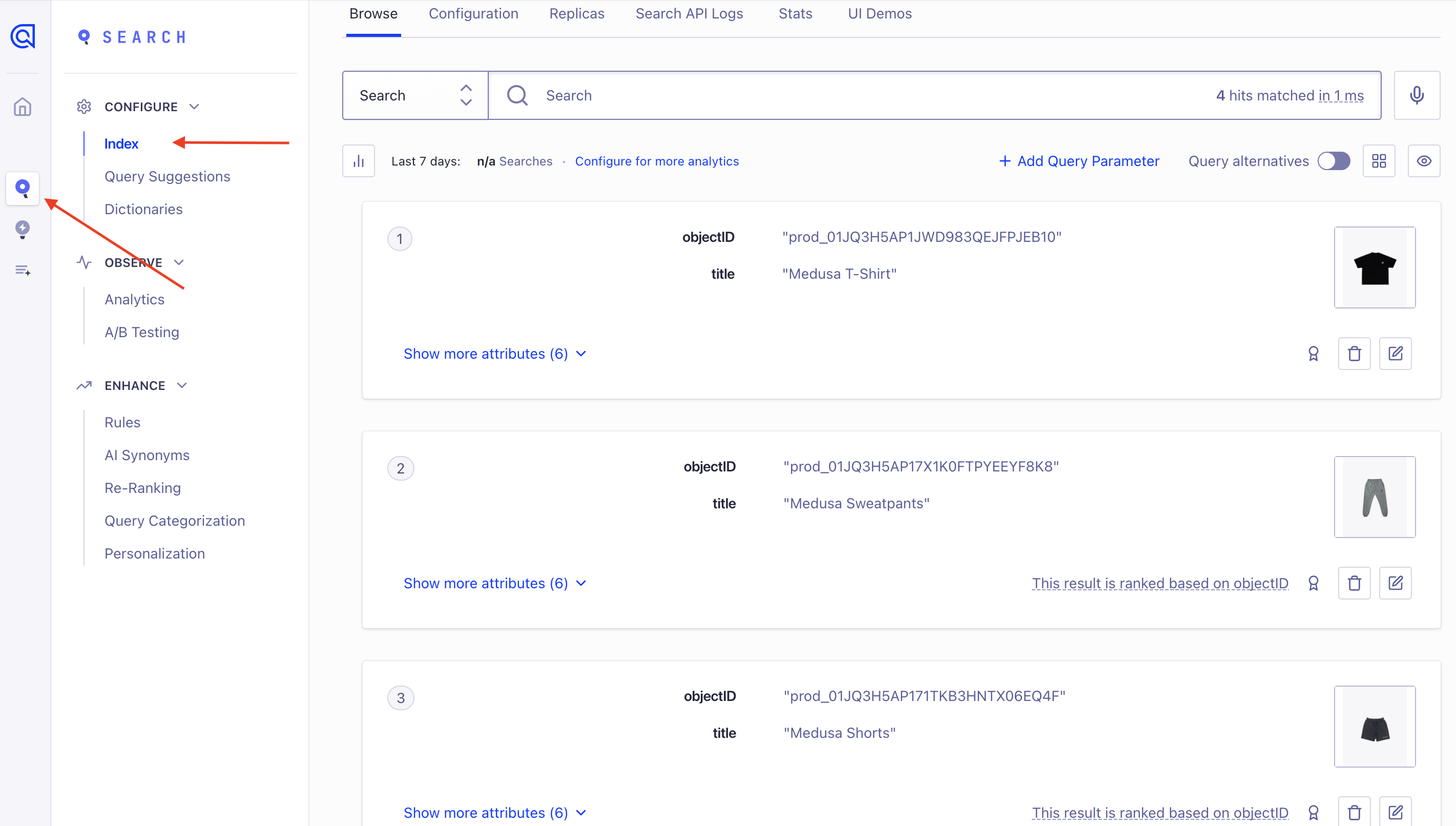Click the Algolia logo
The height and width of the screenshot is (826, 1456).
point(22,36)
